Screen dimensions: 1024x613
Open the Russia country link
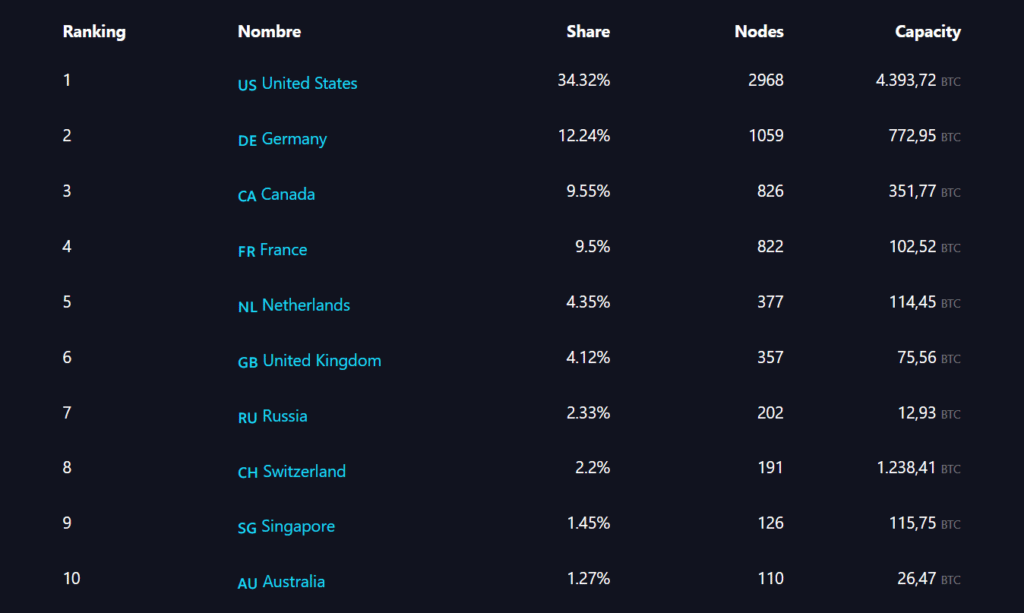click(285, 417)
